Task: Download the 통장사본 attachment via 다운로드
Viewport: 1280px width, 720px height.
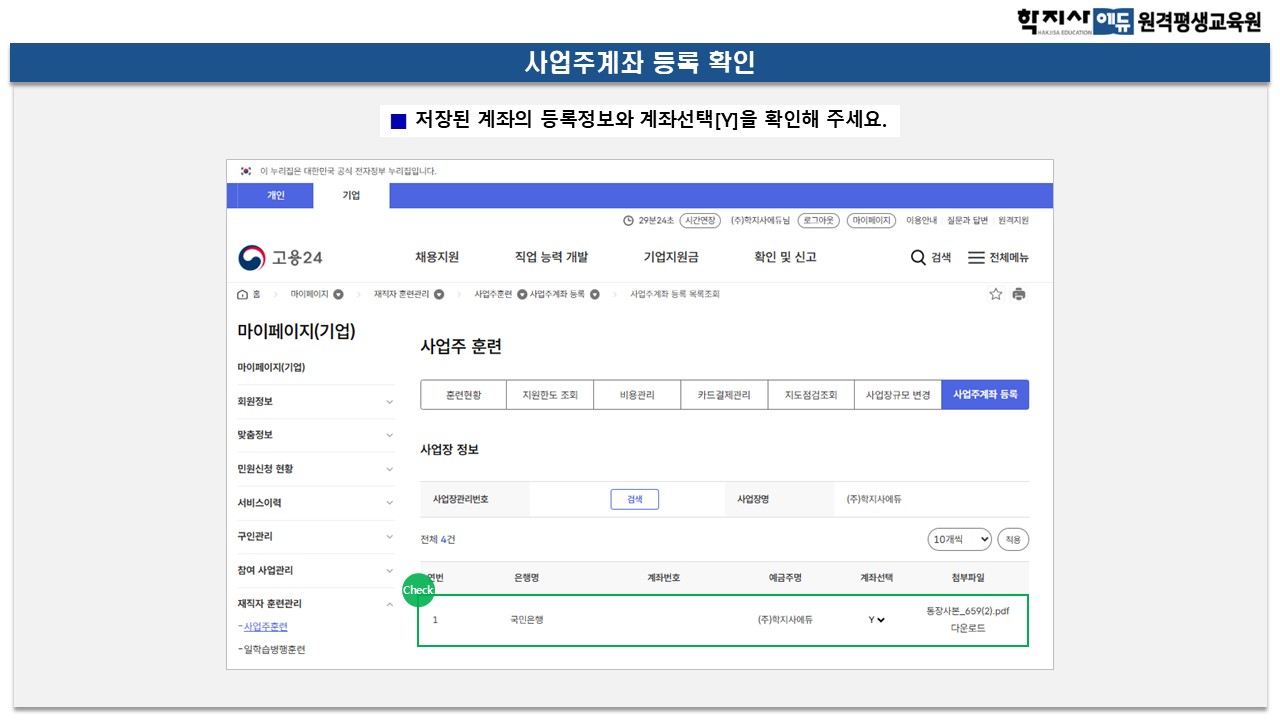Action: click(967, 628)
